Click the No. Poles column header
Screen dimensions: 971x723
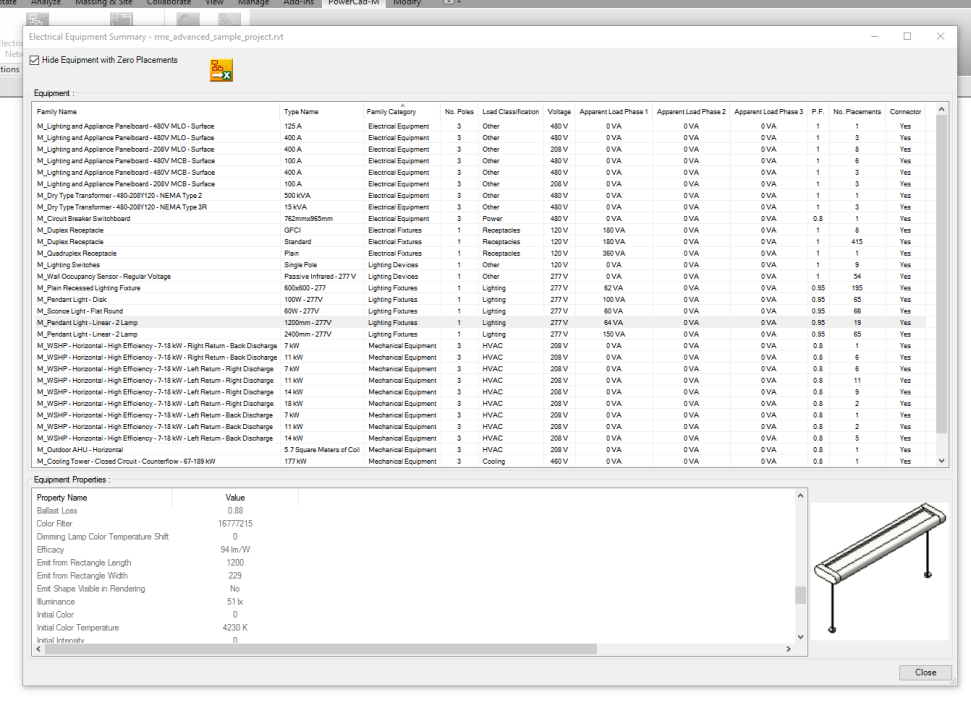point(459,111)
